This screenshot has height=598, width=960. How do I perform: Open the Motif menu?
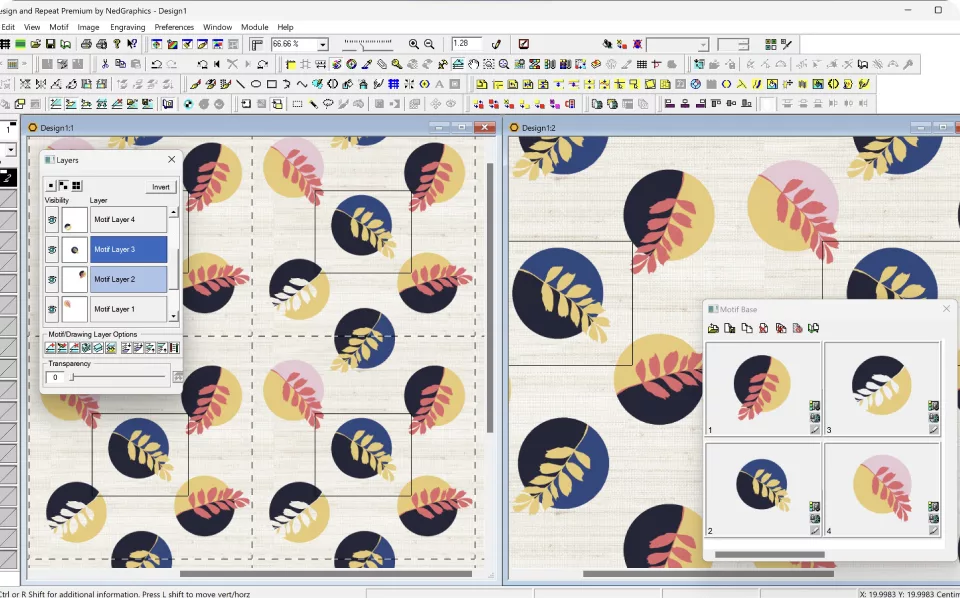pyautogui.click(x=59, y=27)
